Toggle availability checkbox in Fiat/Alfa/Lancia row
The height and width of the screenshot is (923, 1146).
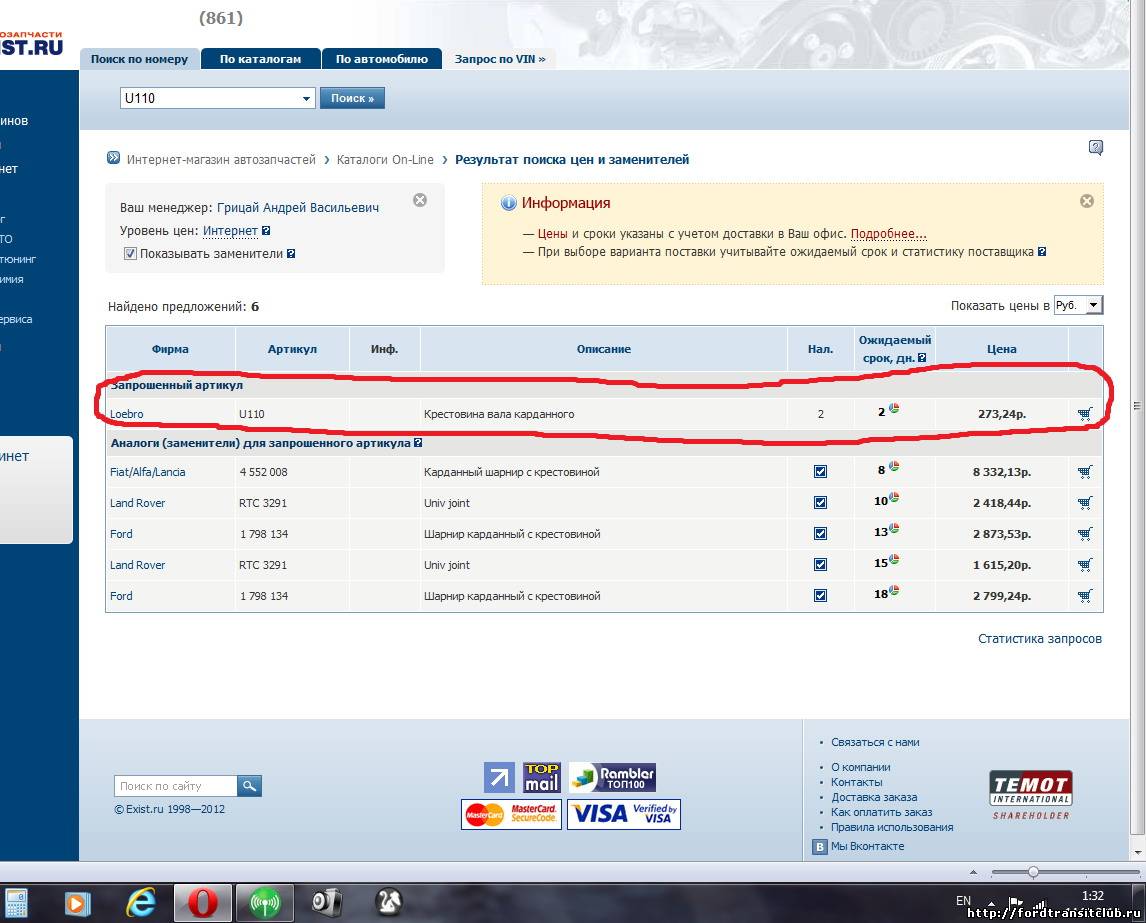coord(820,472)
